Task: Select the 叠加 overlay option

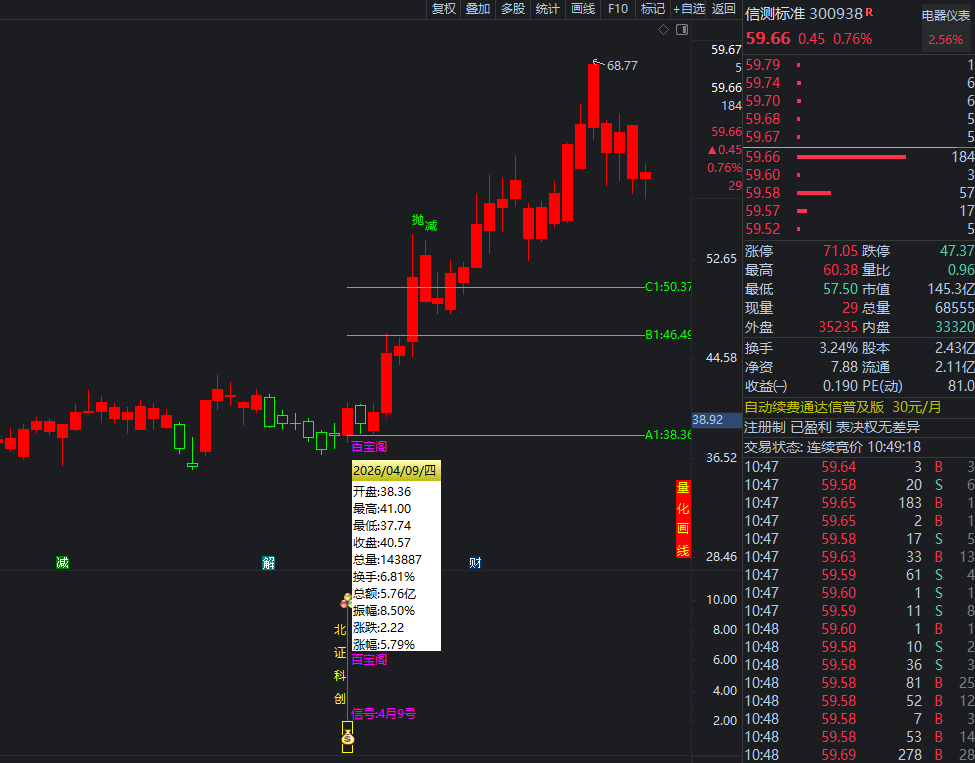Action: point(478,9)
